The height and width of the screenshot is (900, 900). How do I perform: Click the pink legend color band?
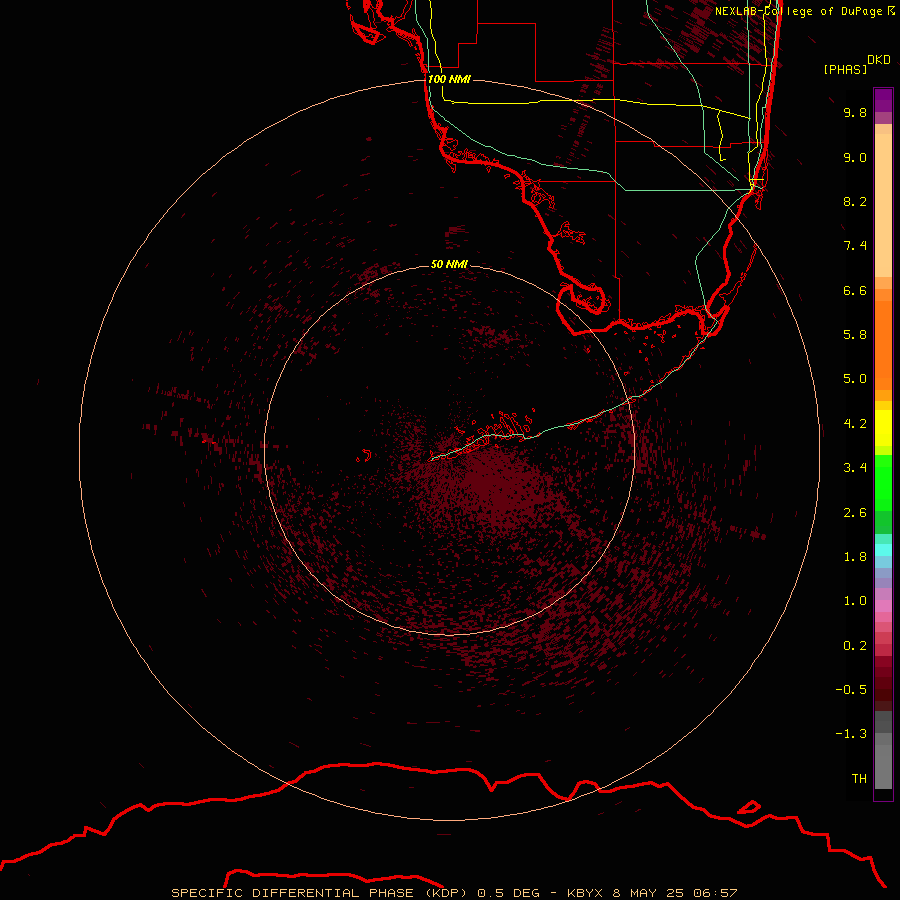pyautogui.click(x=883, y=606)
